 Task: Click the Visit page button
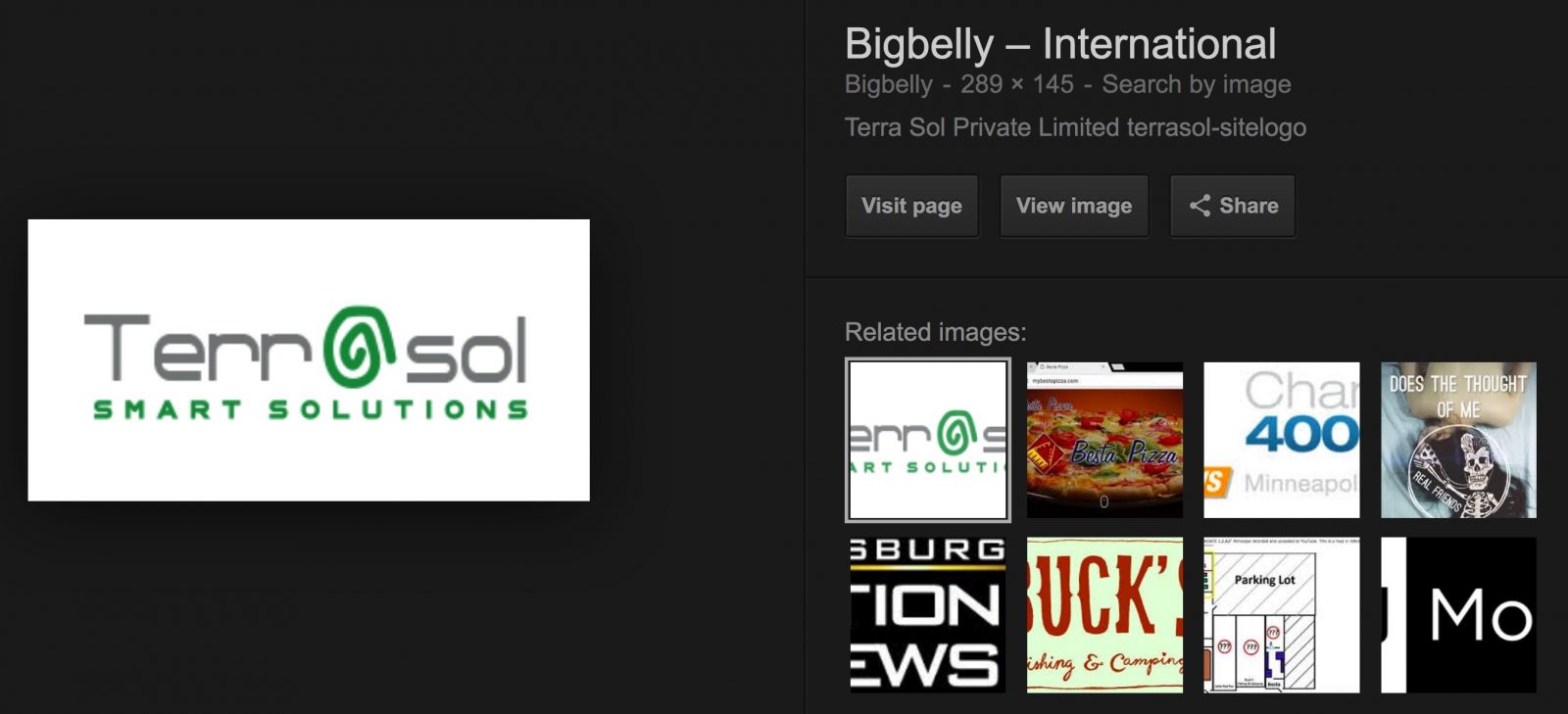pyautogui.click(x=911, y=206)
